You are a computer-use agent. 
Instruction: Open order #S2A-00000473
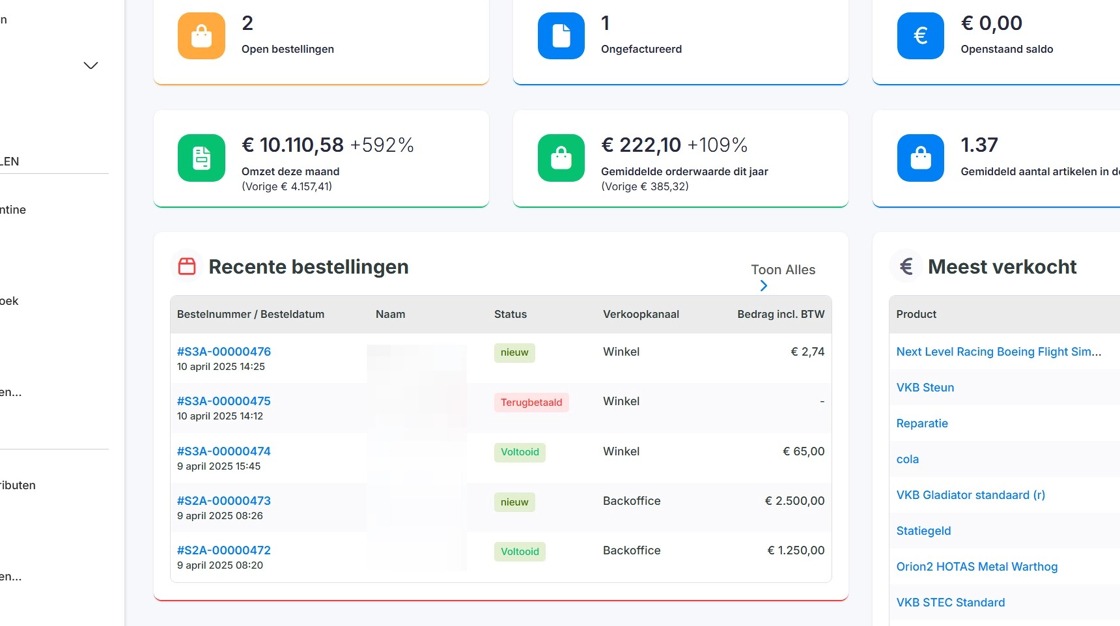(x=224, y=501)
